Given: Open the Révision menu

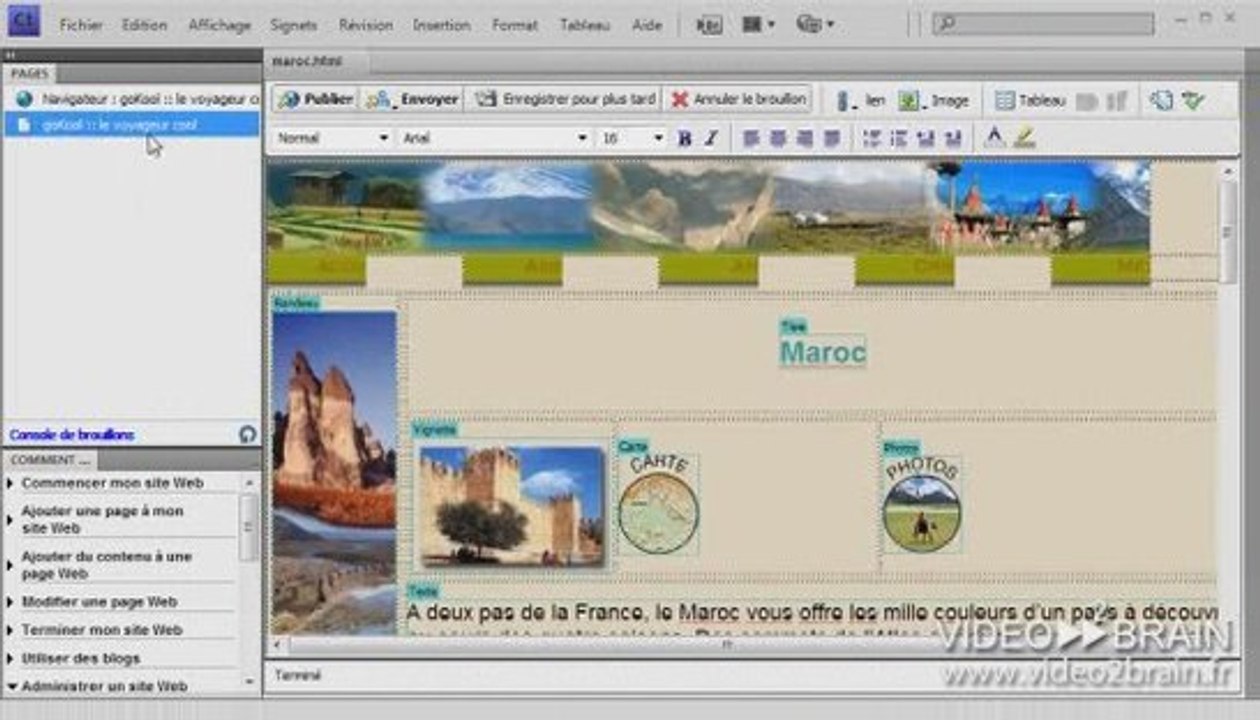Looking at the screenshot, I should [365, 25].
